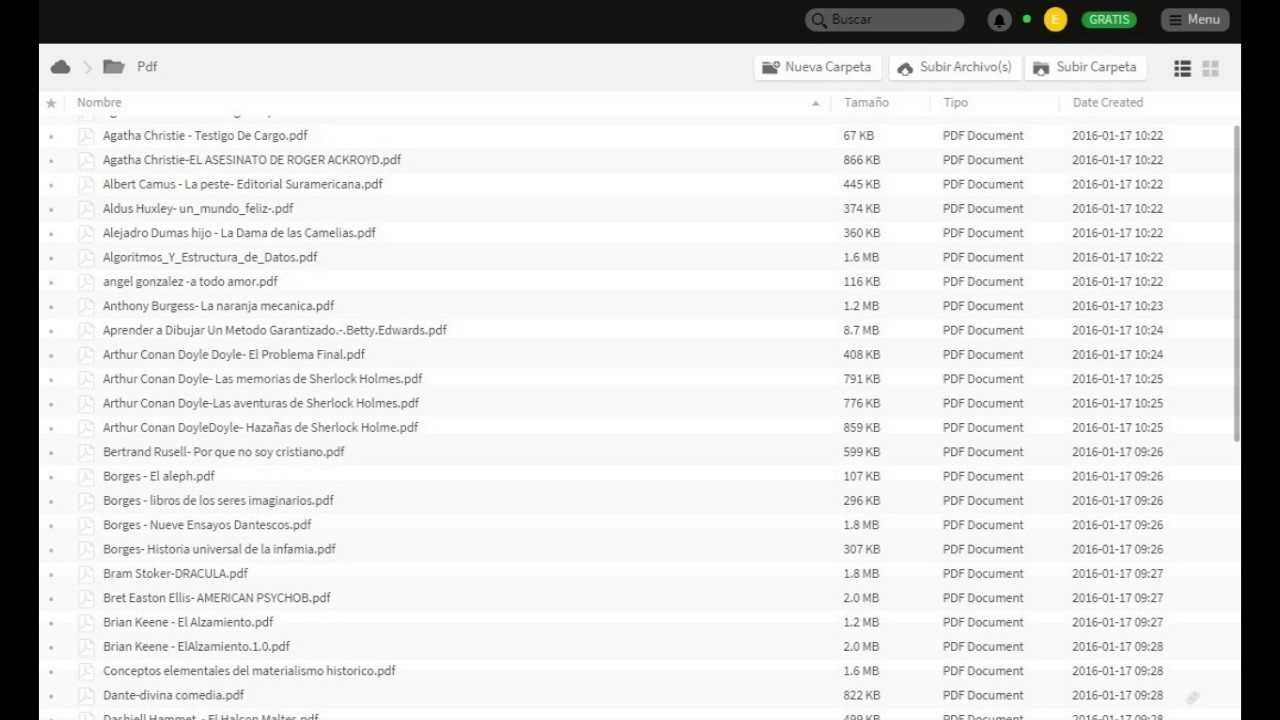Select Arthur Conan Doyle-Las aventuras de Sherlock Holmes.pdf
1280x720 pixels.
(x=260, y=403)
